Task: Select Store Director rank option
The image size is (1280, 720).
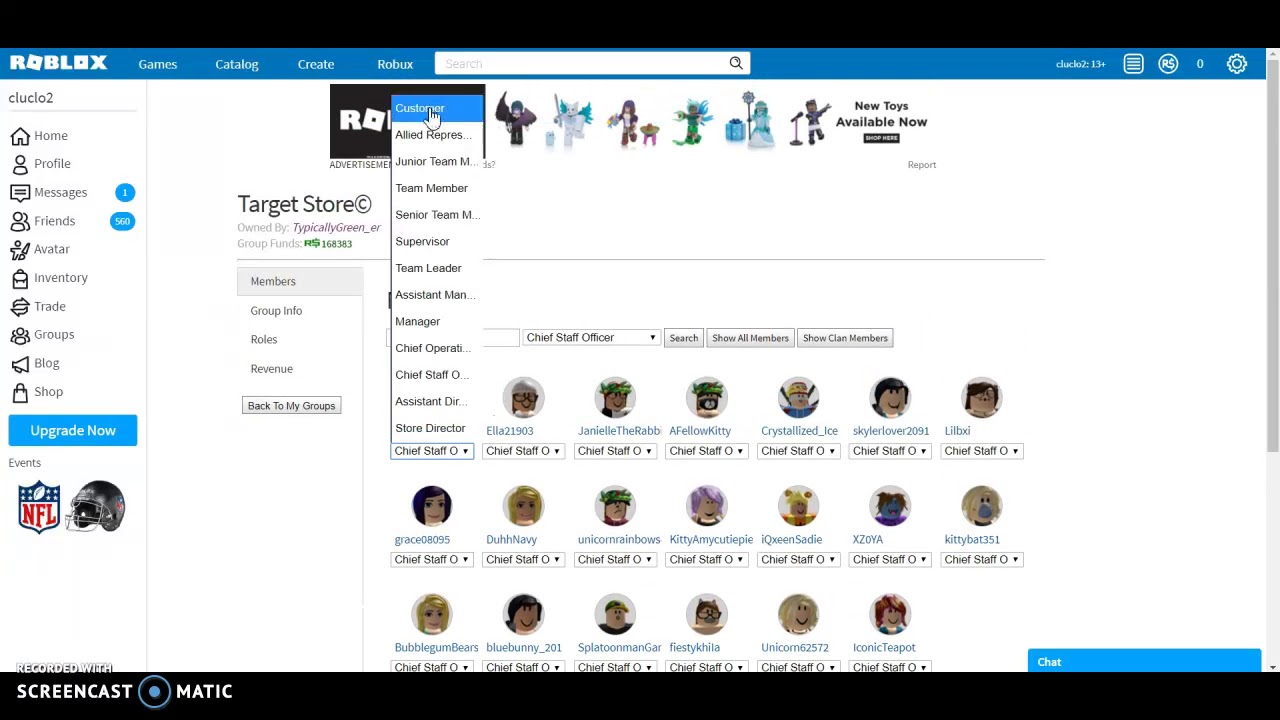Action: 437,428
